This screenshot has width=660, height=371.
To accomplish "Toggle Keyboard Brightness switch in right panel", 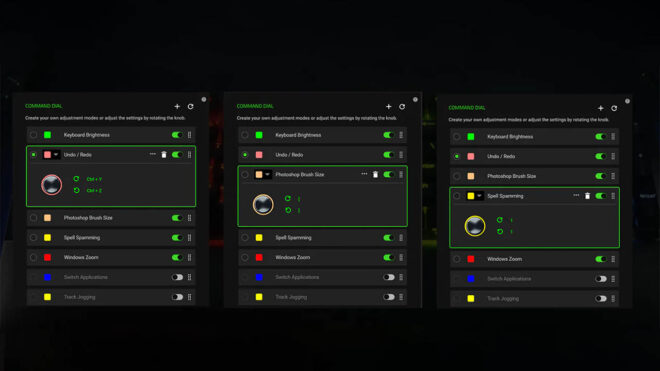I will (x=601, y=136).
